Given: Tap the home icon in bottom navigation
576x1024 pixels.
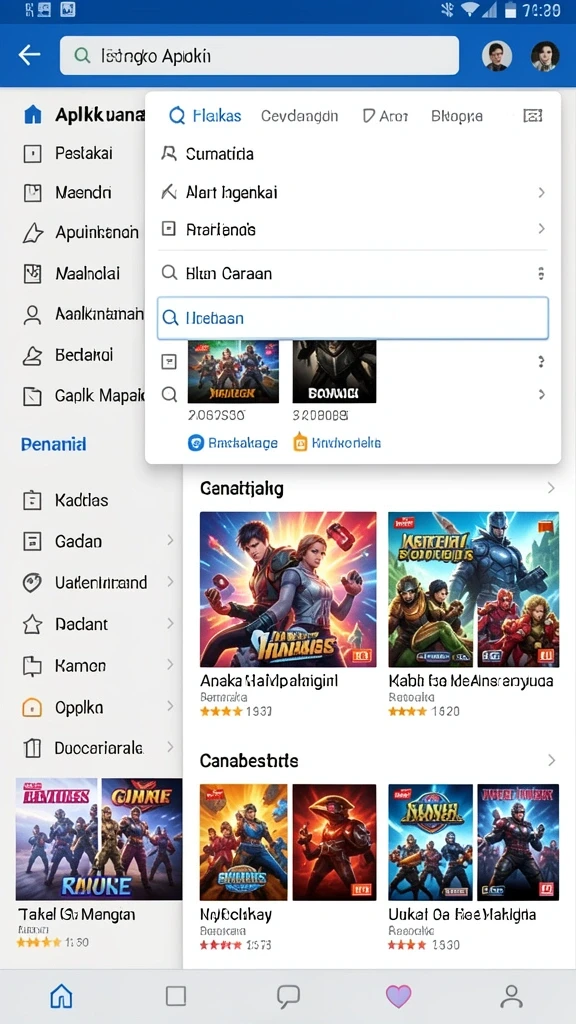Looking at the screenshot, I should [x=61, y=996].
